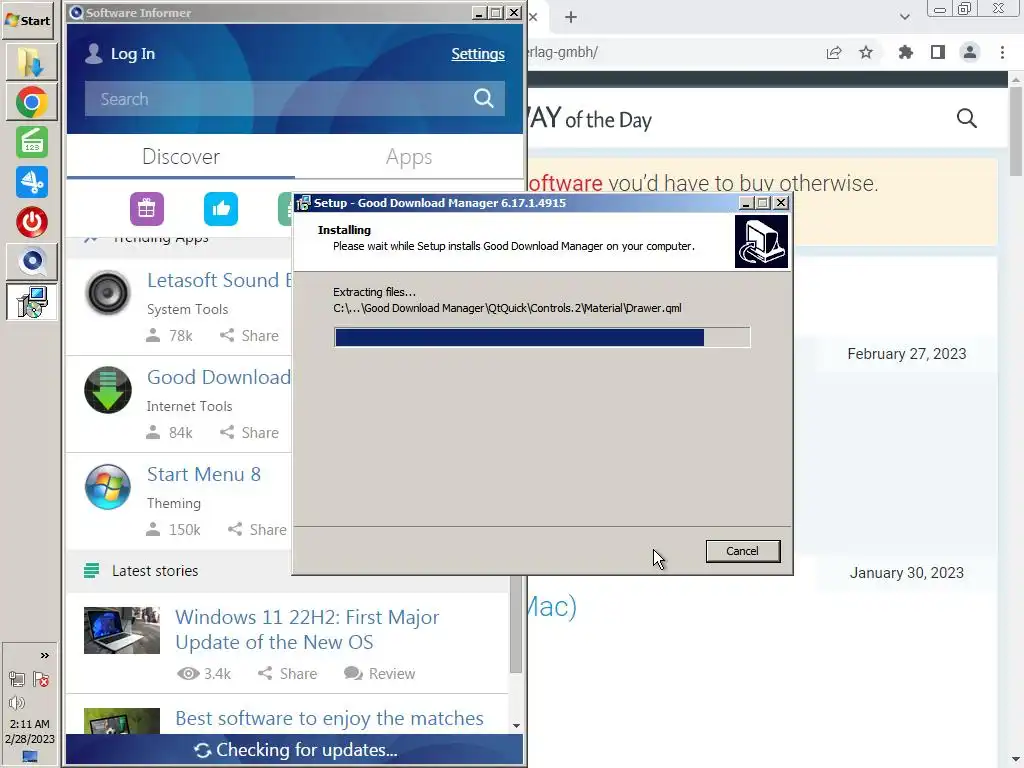Click the Software Informer vertical scrollbar
The width and height of the screenshot is (1024, 768).
(516, 624)
